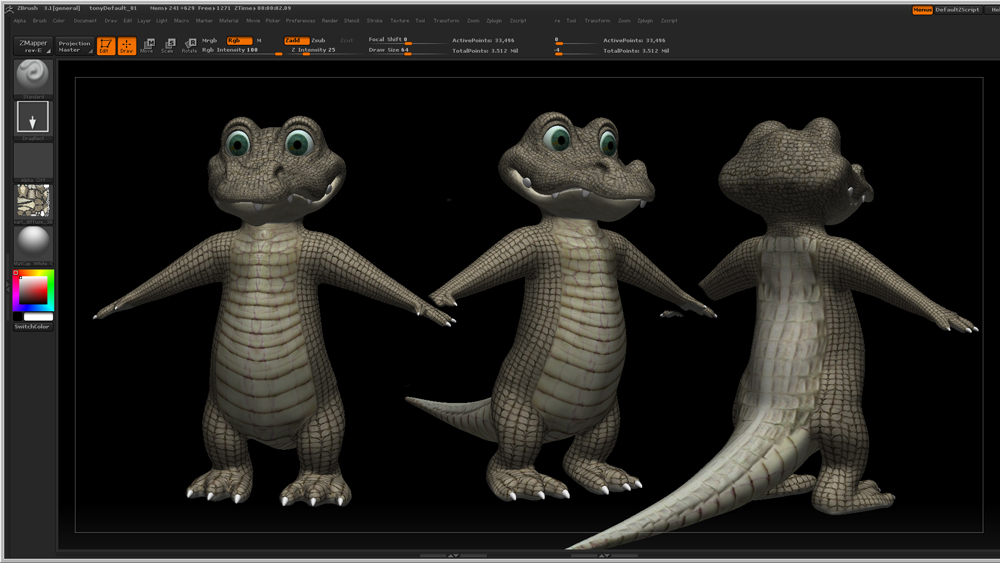The height and width of the screenshot is (563, 1000).
Task: Open the DragRect stroke selector
Action: pyautogui.click(x=33, y=119)
